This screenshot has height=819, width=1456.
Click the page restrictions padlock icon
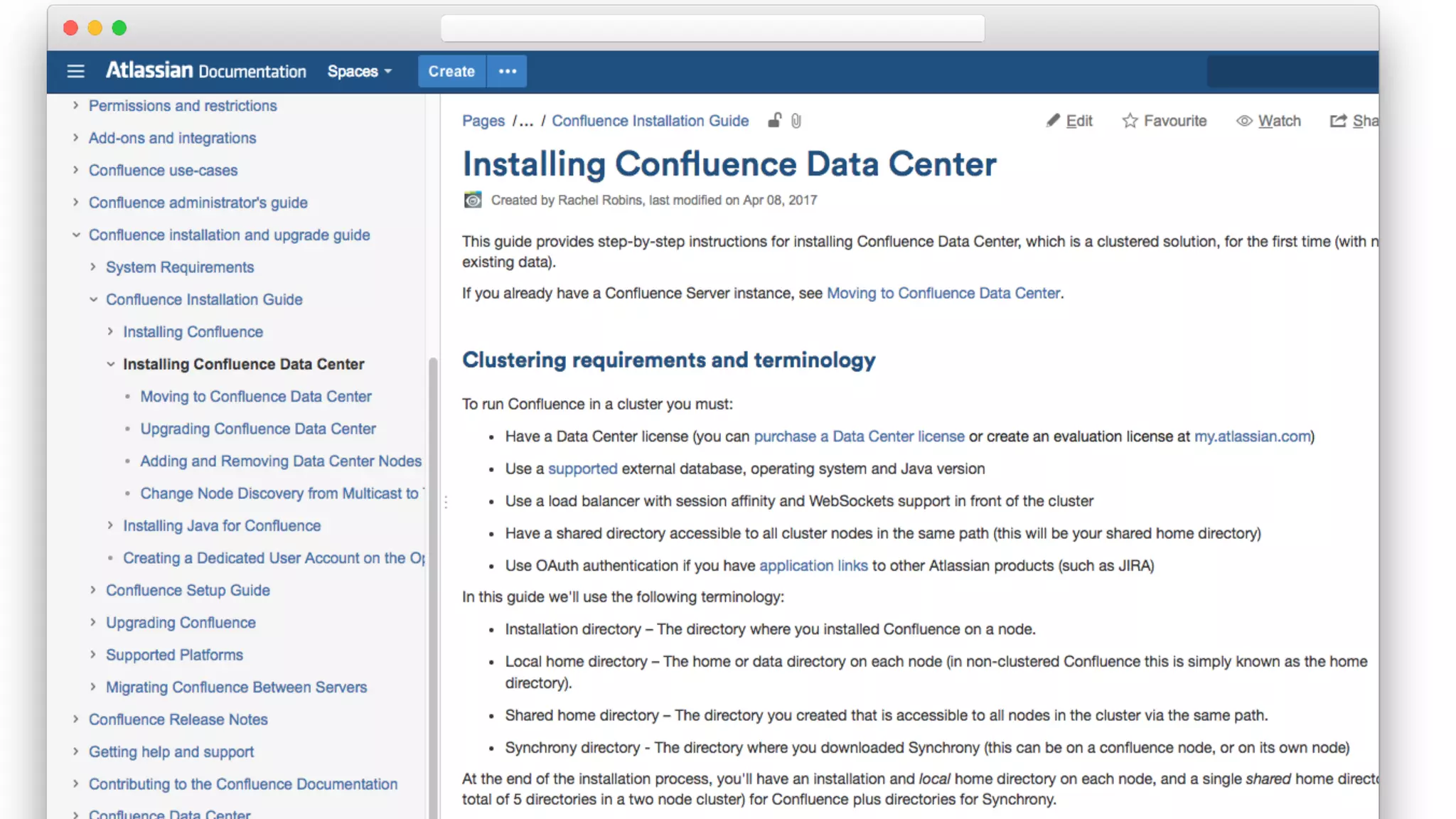774,120
